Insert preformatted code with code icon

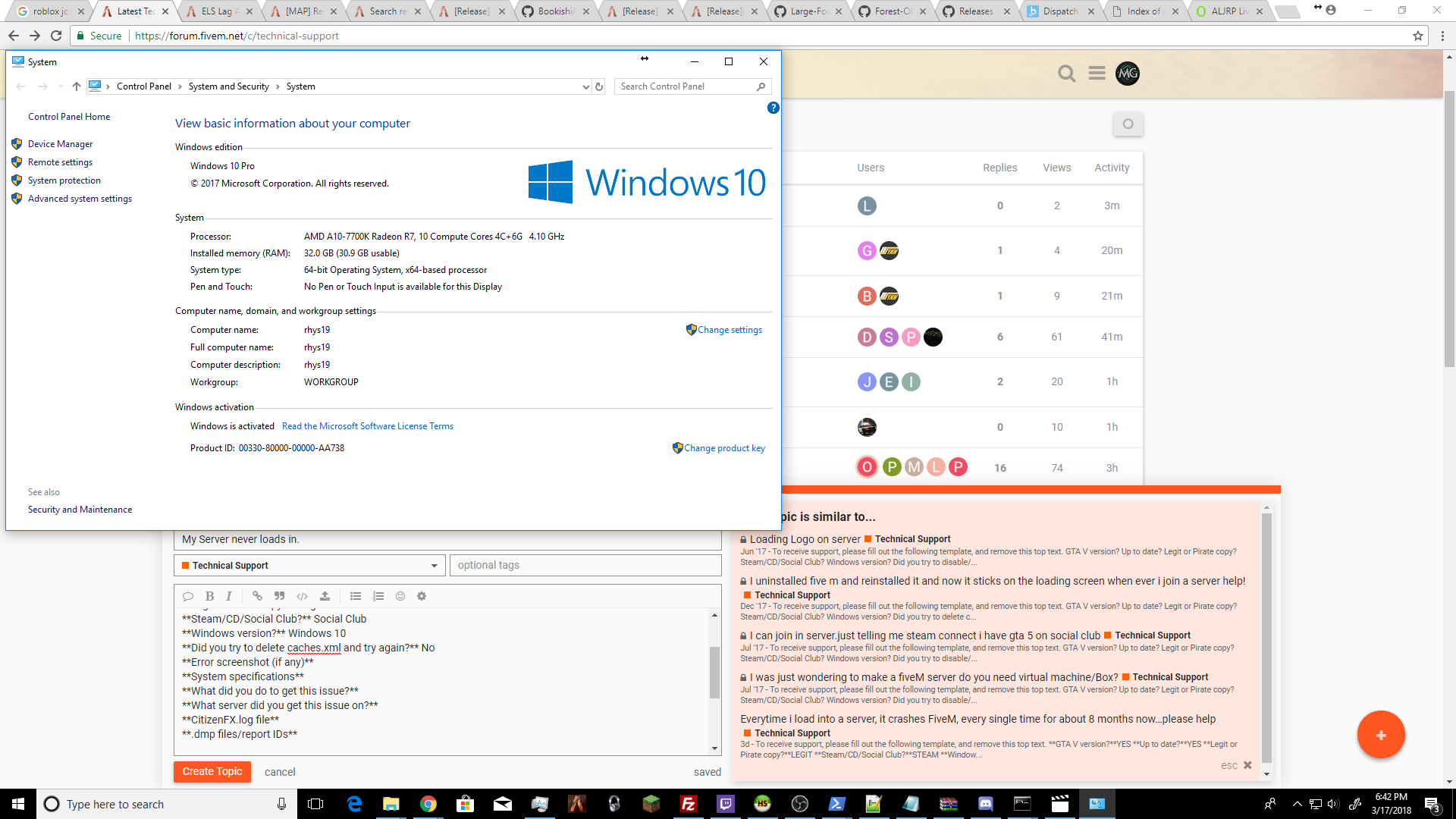coord(302,596)
